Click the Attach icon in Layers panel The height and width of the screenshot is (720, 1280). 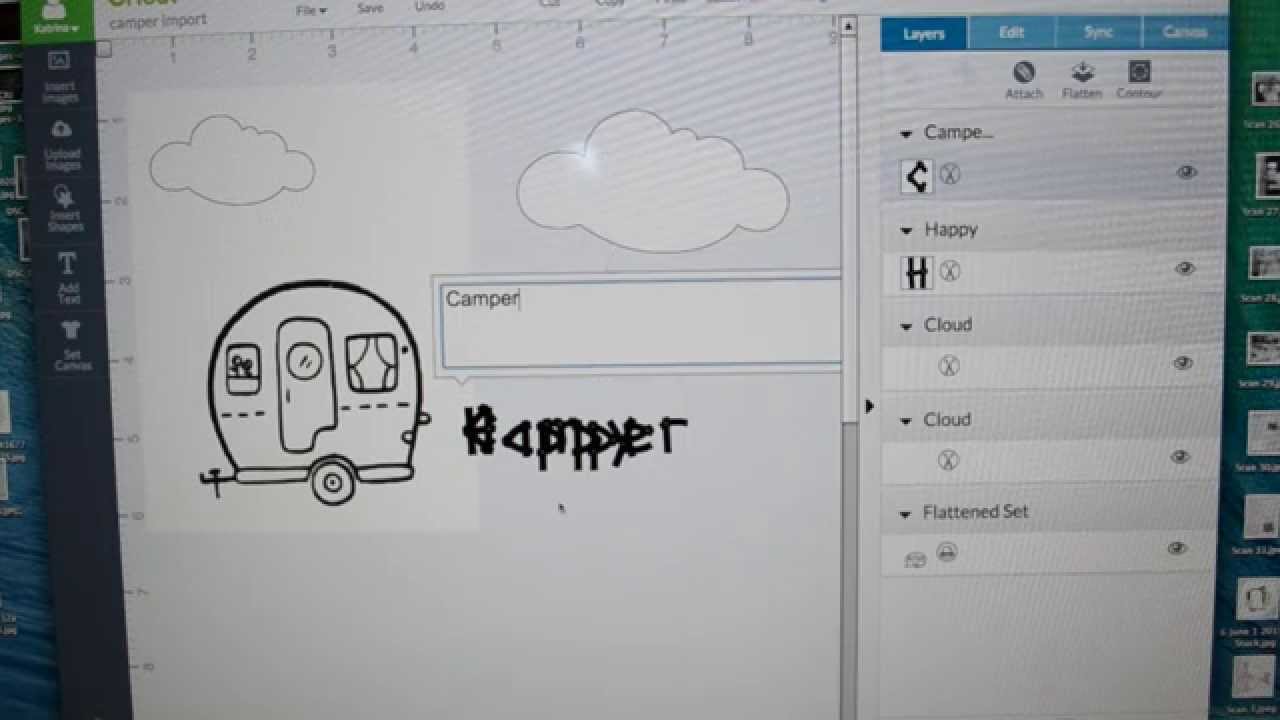[x=1024, y=80]
